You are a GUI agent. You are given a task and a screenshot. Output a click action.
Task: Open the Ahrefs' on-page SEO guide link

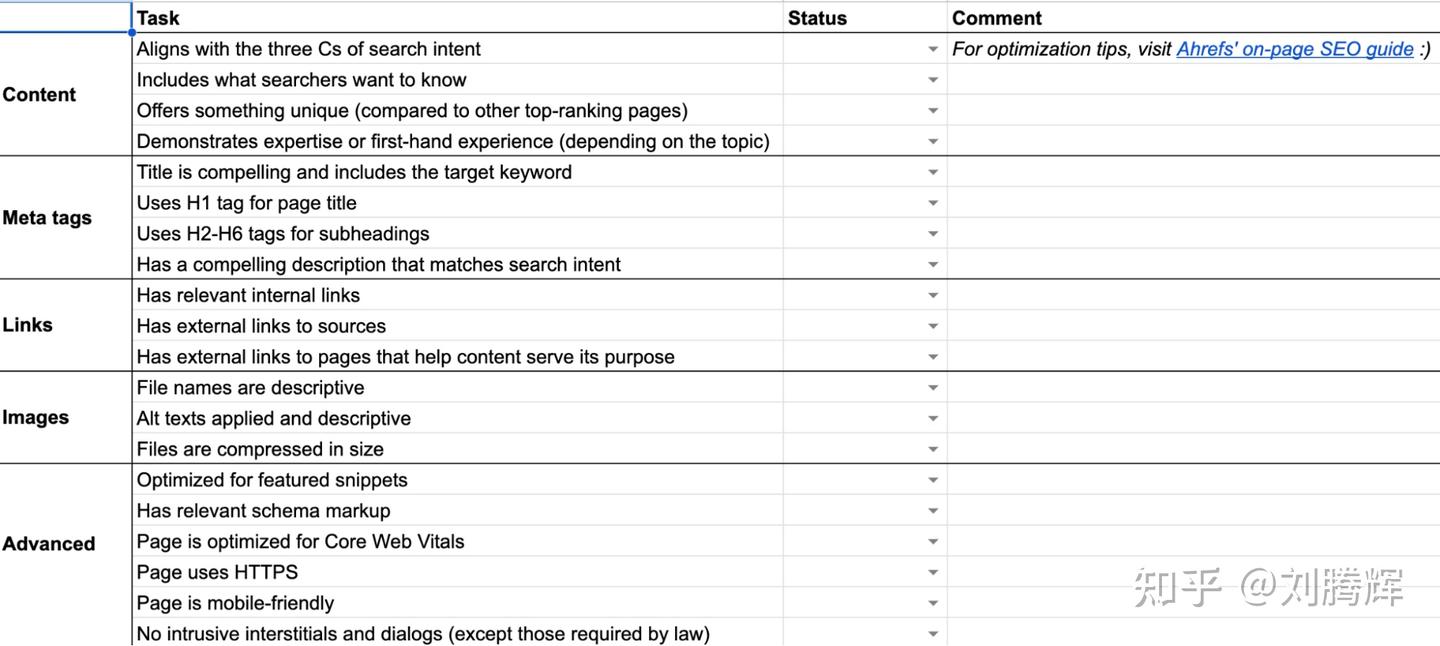(1294, 49)
